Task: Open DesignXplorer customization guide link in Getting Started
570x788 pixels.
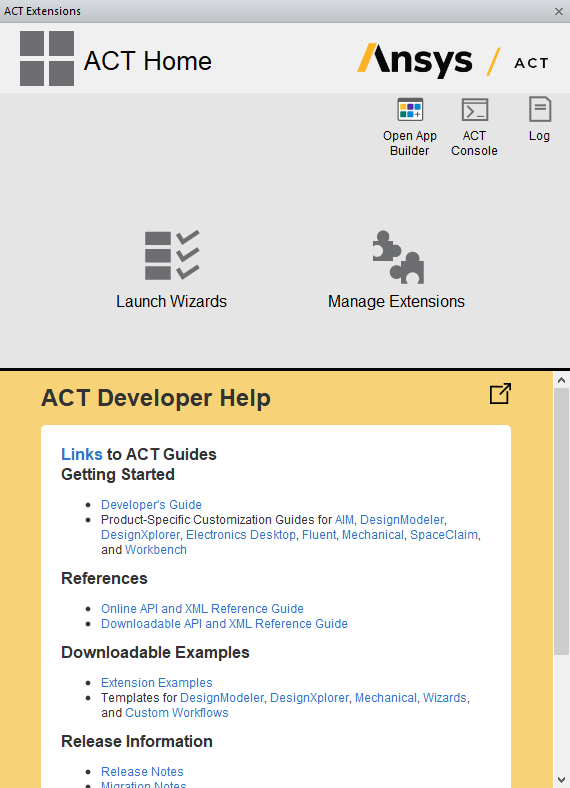Action: (140, 535)
